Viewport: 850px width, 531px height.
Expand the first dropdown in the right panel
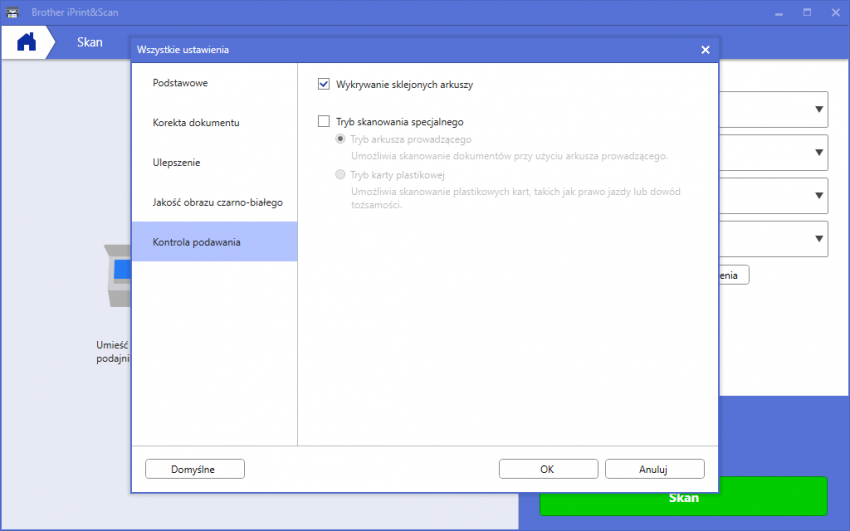[x=819, y=110]
